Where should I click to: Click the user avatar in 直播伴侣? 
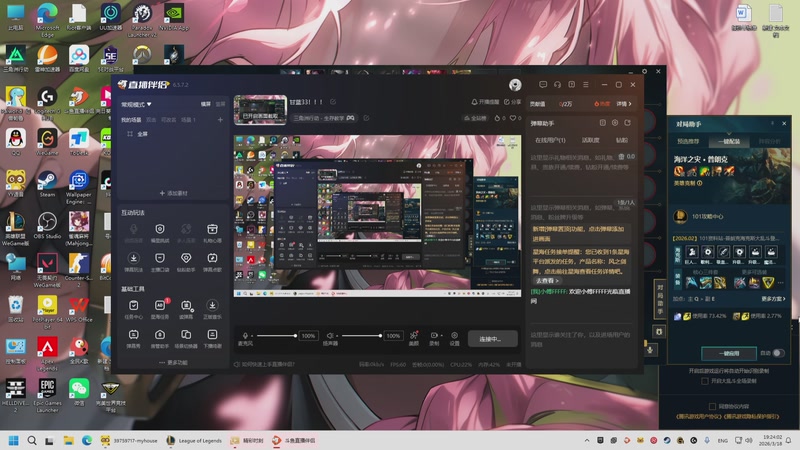515,85
